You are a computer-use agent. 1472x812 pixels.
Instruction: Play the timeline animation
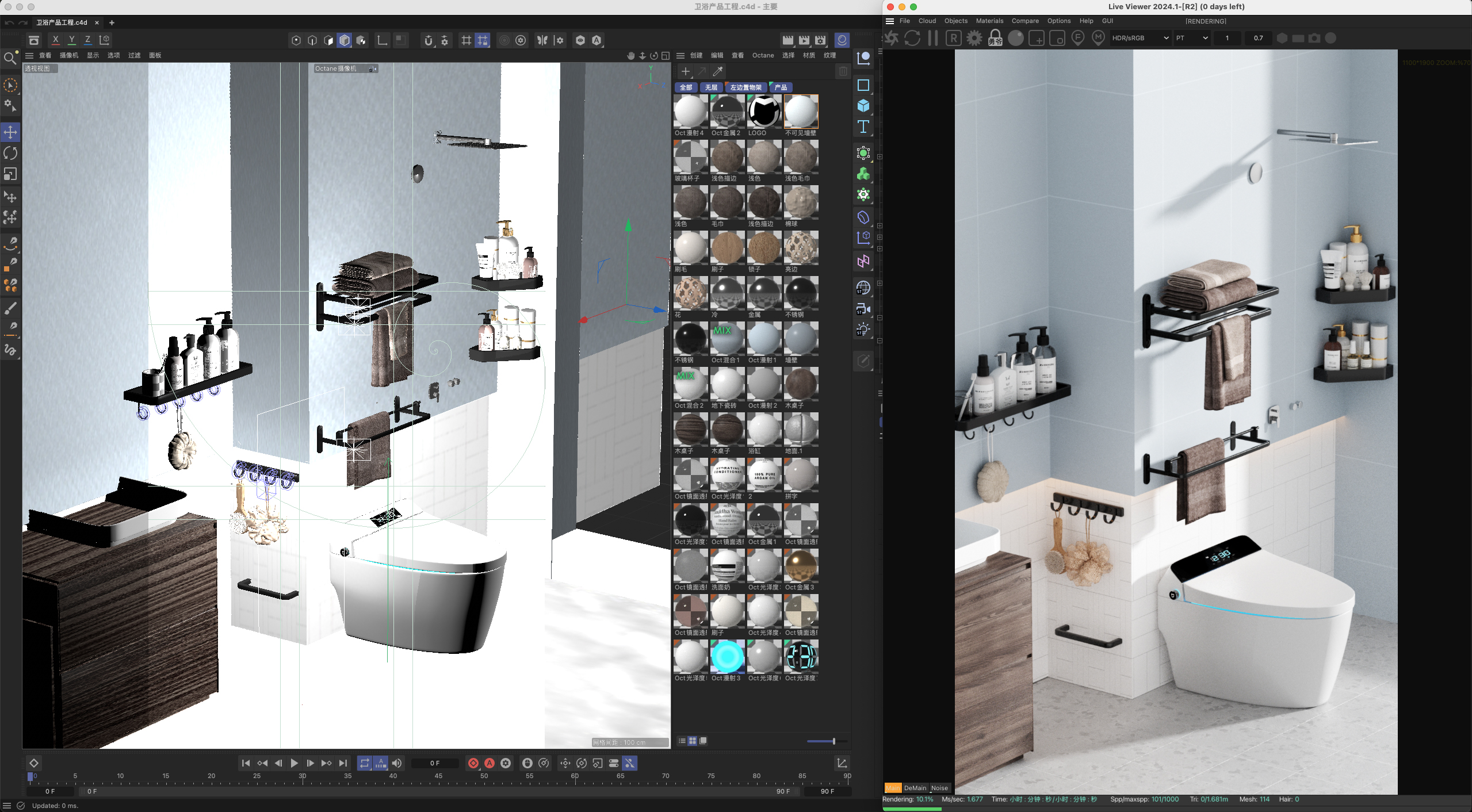[294, 763]
